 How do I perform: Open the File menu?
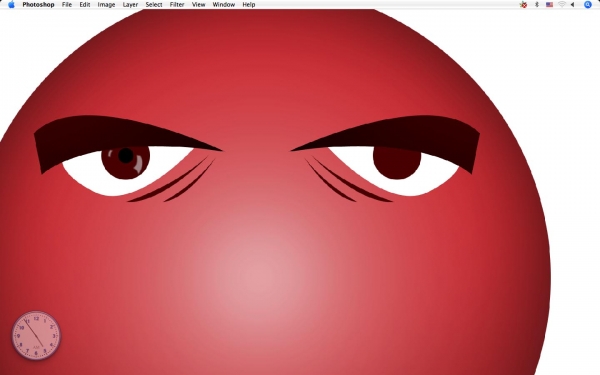pos(67,5)
